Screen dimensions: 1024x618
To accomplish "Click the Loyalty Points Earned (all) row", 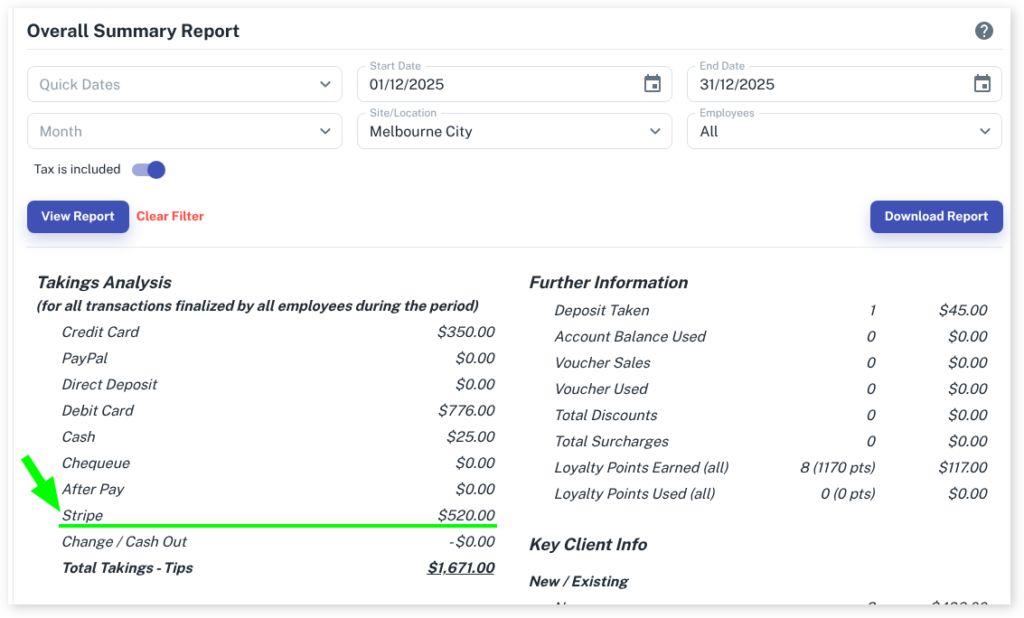I will point(641,468).
